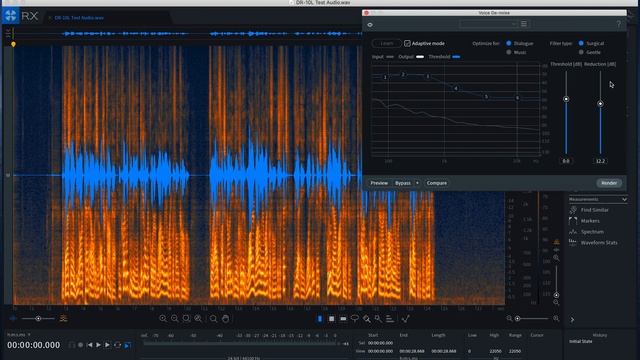Click the Reduction value field 12.2
640x360 pixels.
600,161
